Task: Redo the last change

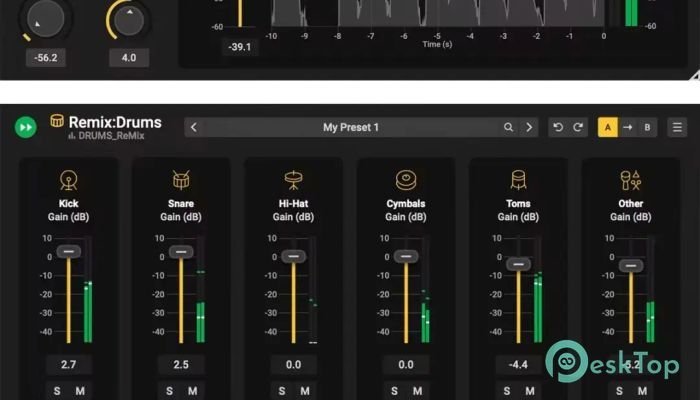Action: [x=578, y=127]
